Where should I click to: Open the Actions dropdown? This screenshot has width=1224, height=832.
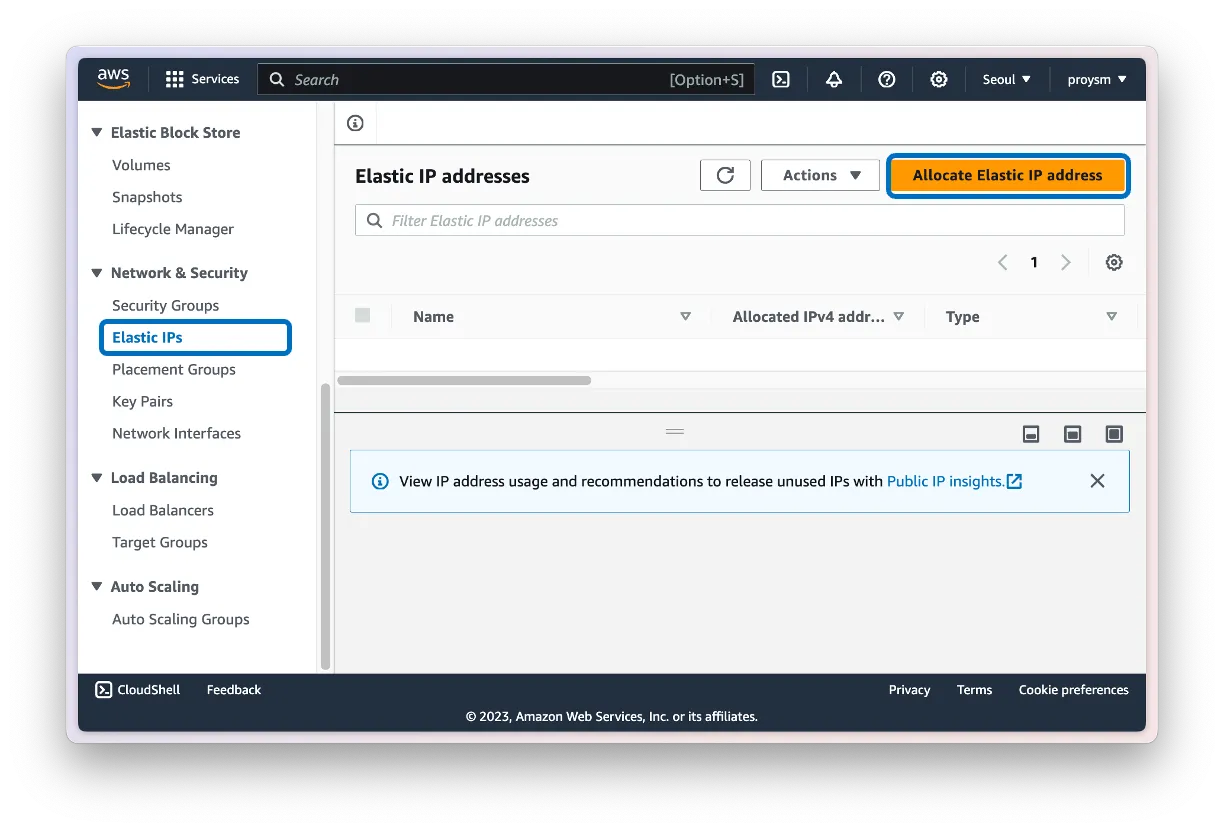coord(820,175)
